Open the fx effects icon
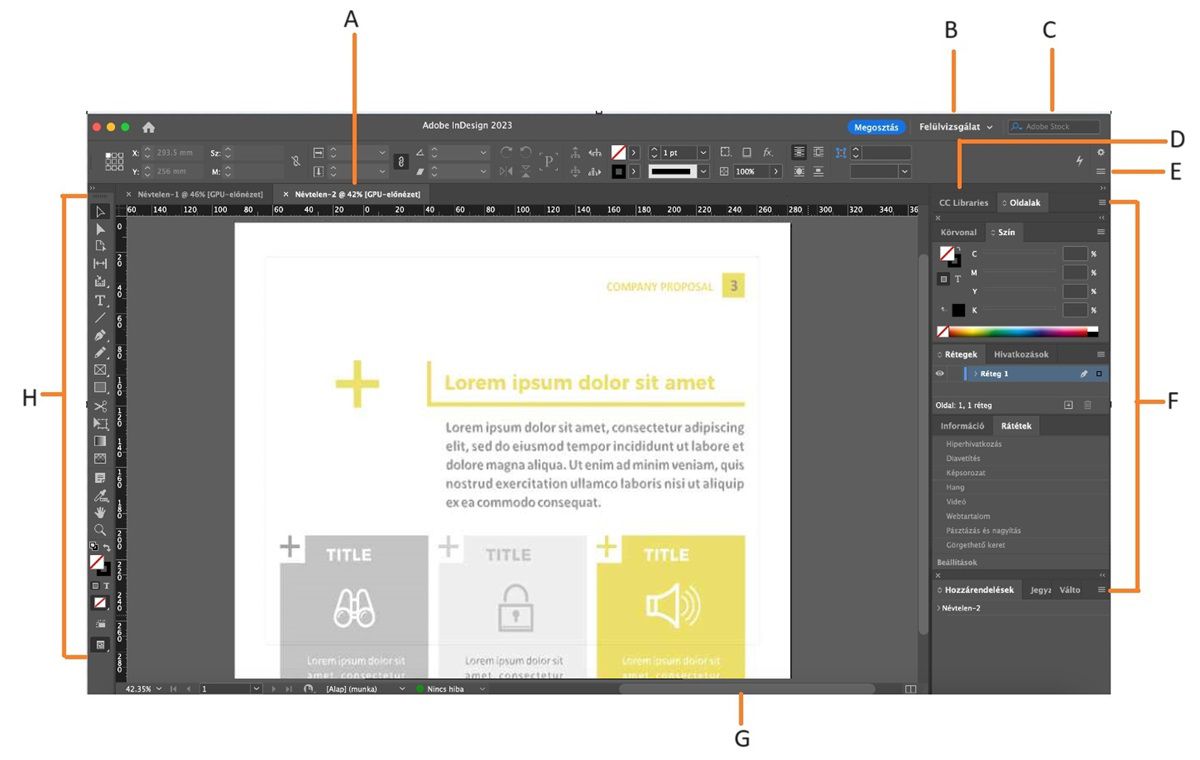Screen dimensions: 1200x760 pos(767,152)
